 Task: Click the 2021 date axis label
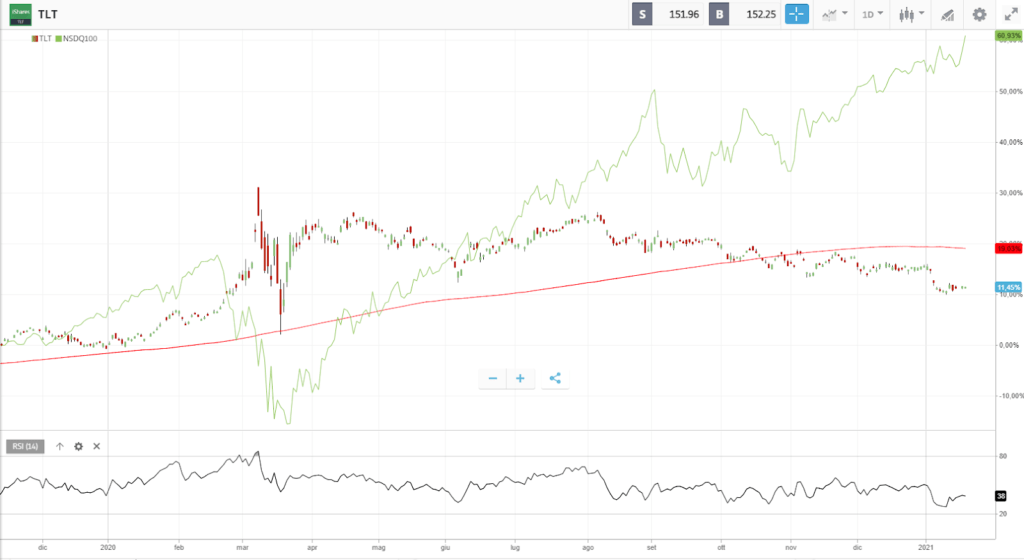925,548
